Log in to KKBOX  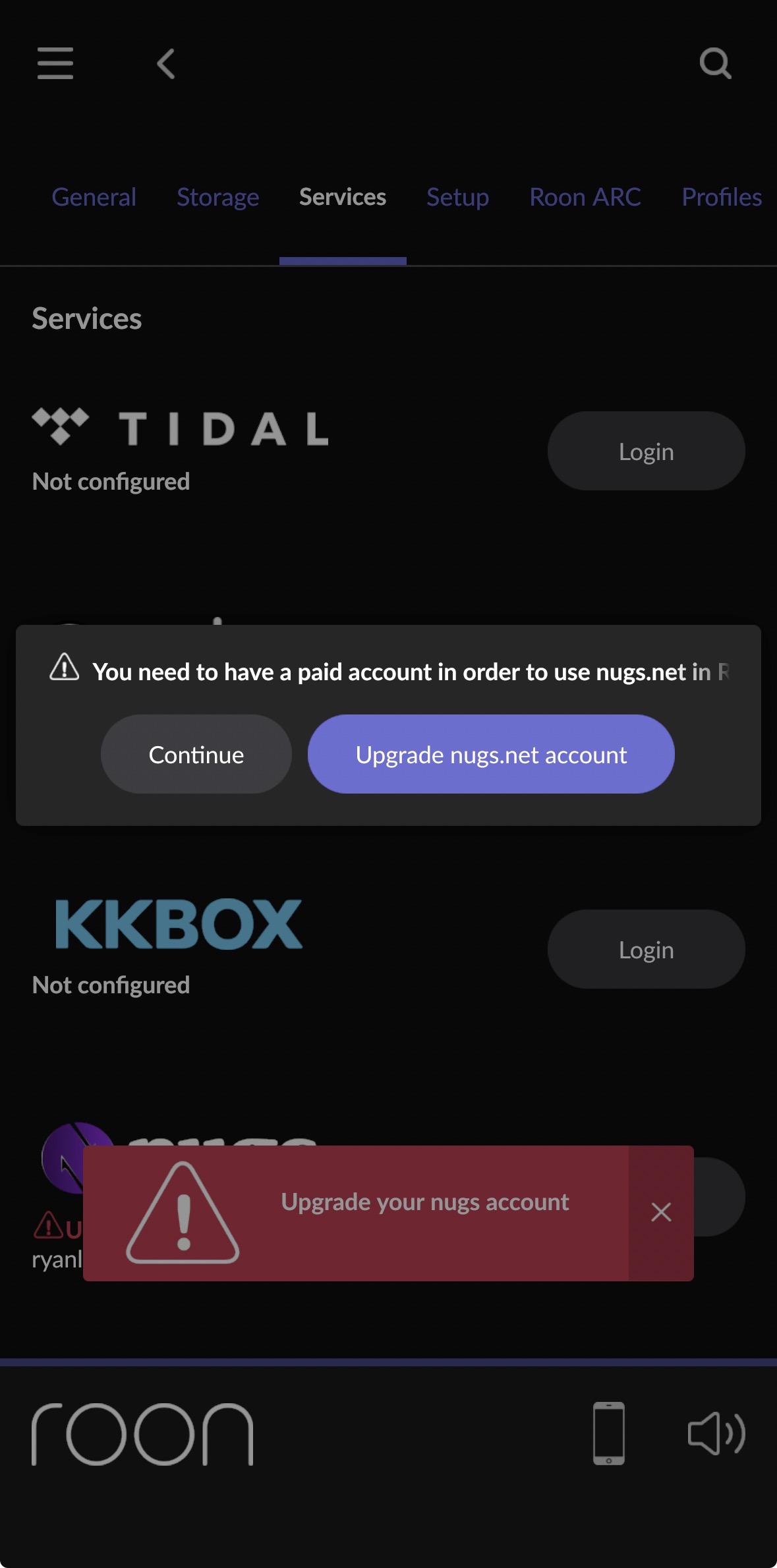[x=647, y=949]
